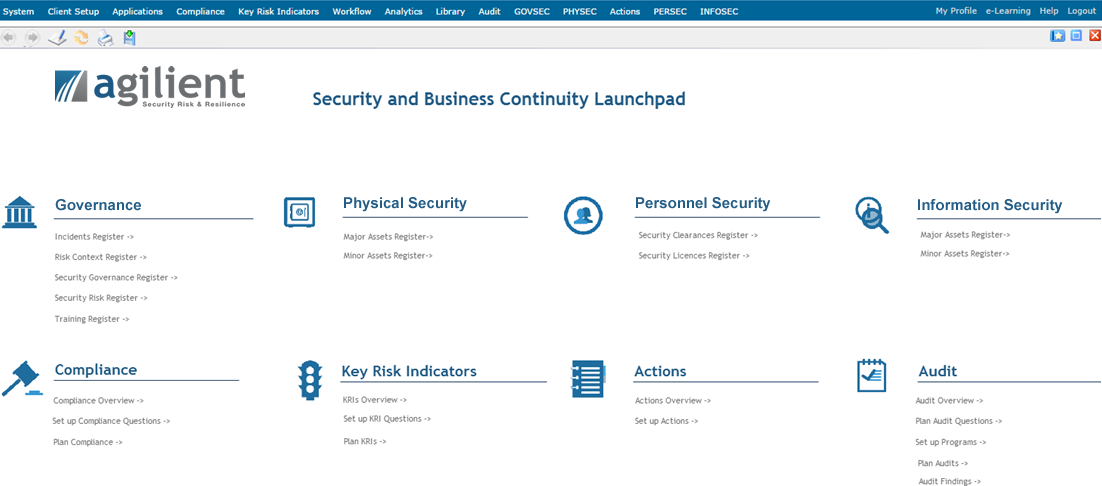The width and height of the screenshot is (1102, 486).
Task: Click the Actions notebook list icon
Action: tap(587, 379)
